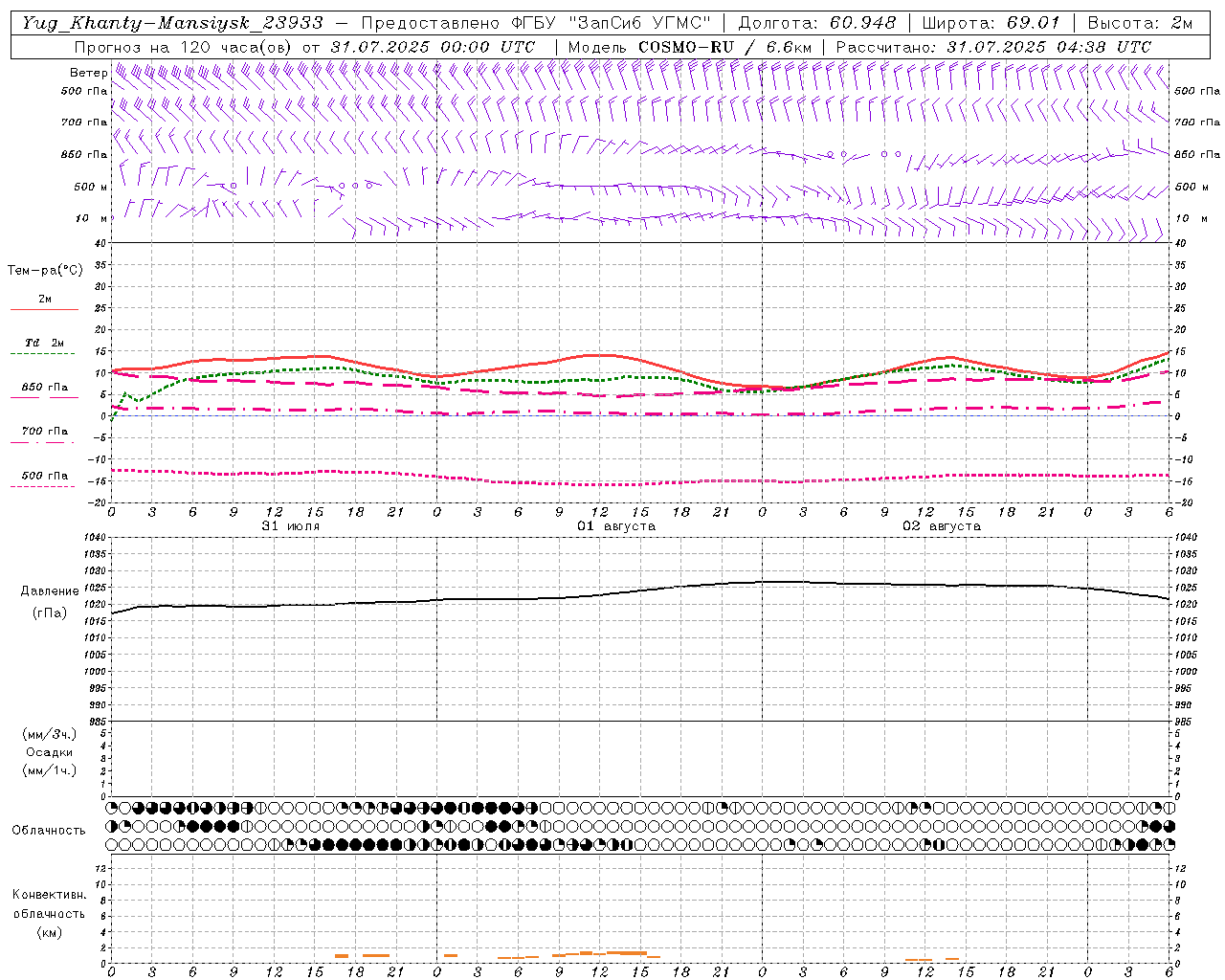Click the 'Осадки' precipitation label

[x=50, y=752]
